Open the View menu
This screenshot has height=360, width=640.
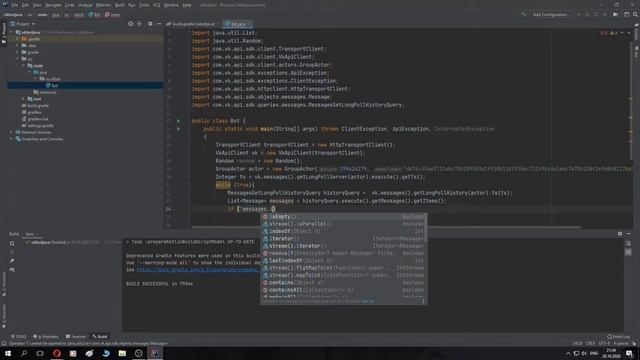coord(37,5)
